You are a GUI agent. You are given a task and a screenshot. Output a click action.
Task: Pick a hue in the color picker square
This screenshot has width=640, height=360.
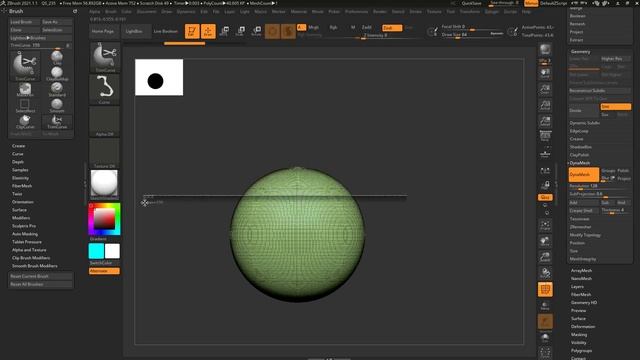tap(104, 219)
